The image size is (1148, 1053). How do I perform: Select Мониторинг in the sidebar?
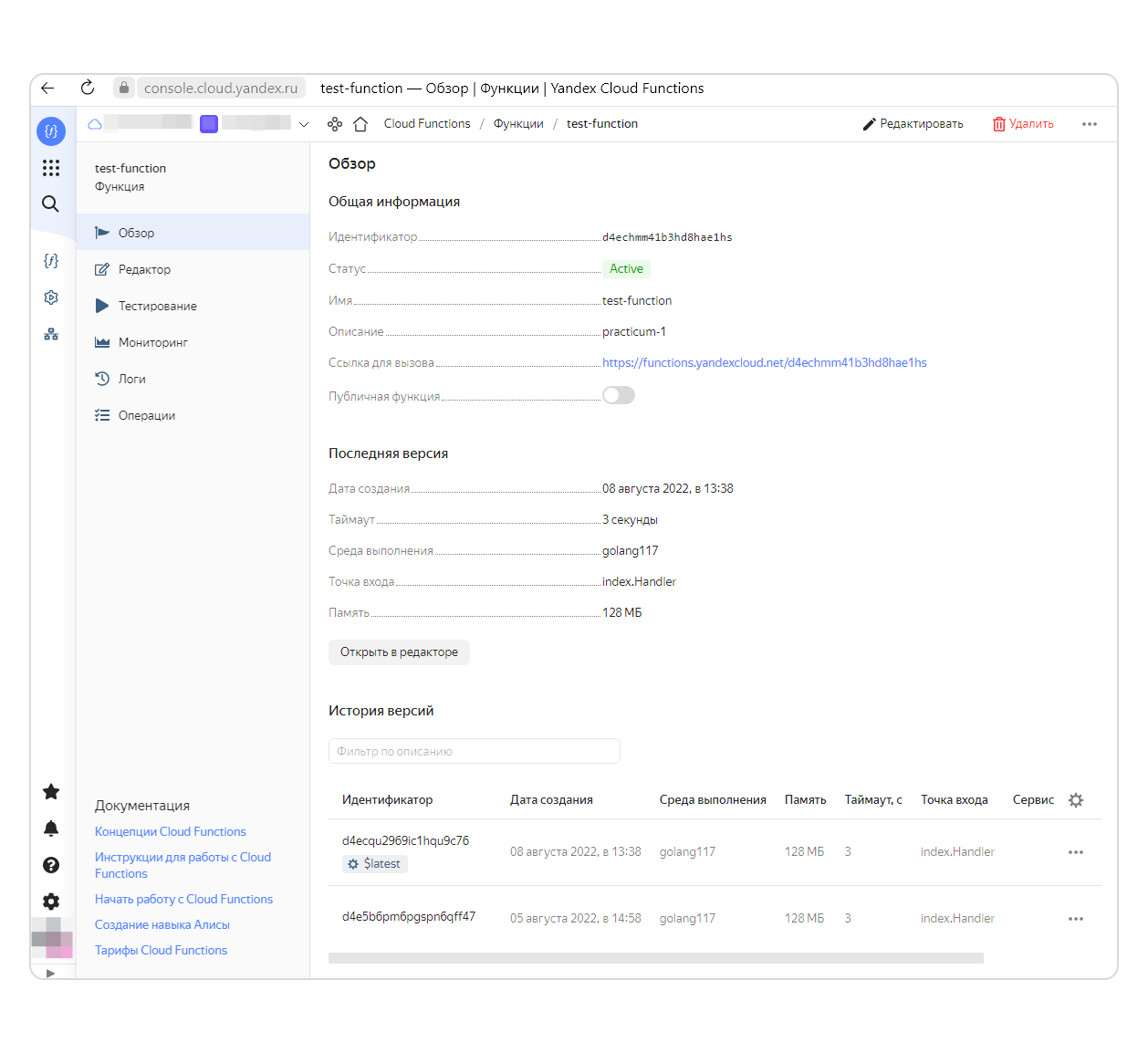pyautogui.click(x=193, y=342)
